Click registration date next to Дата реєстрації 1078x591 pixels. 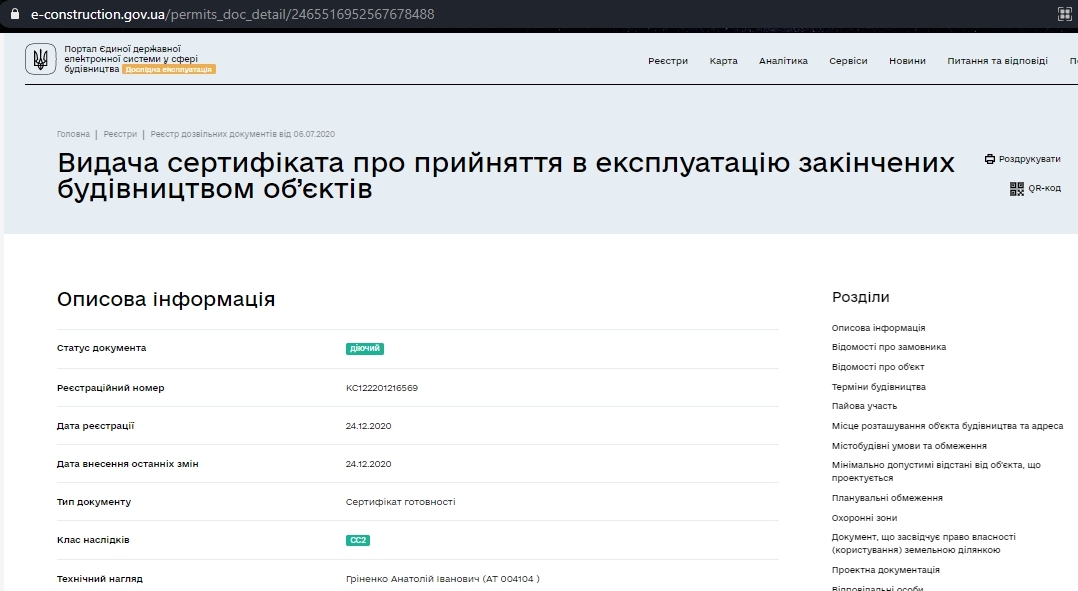368,426
